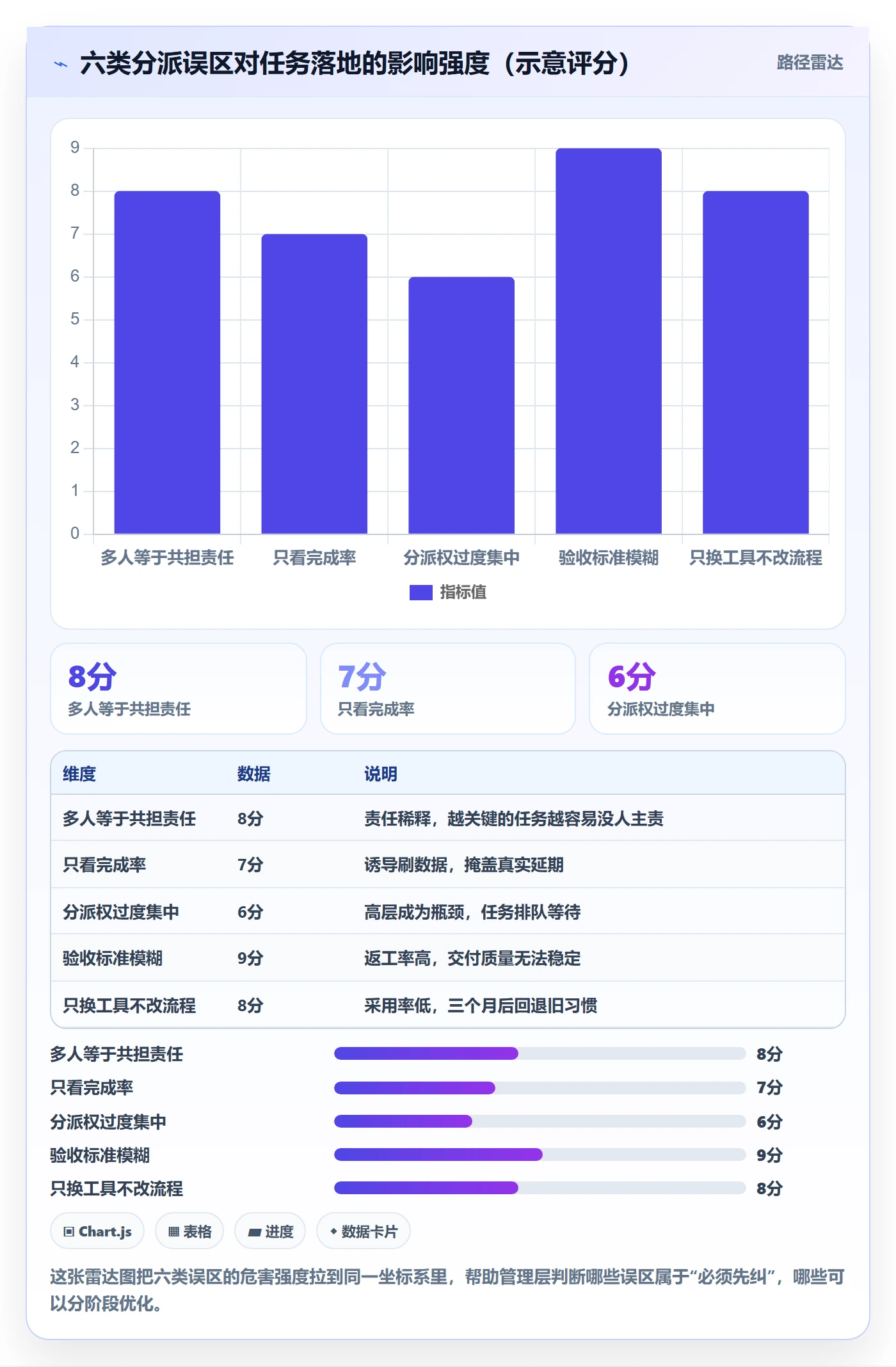896x1367 pixels.
Task: Click the 9分 value in the table
Action: (x=250, y=958)
